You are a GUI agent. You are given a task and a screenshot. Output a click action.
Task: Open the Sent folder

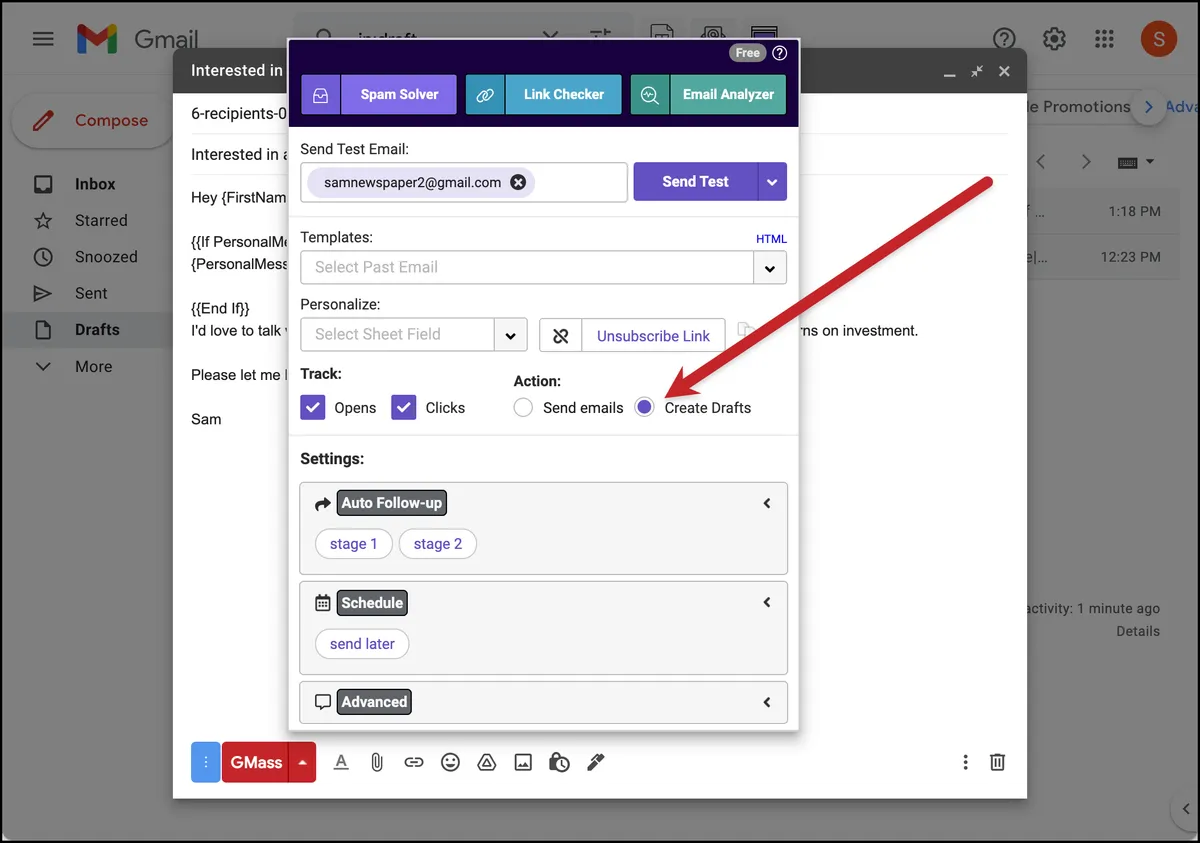91,293
